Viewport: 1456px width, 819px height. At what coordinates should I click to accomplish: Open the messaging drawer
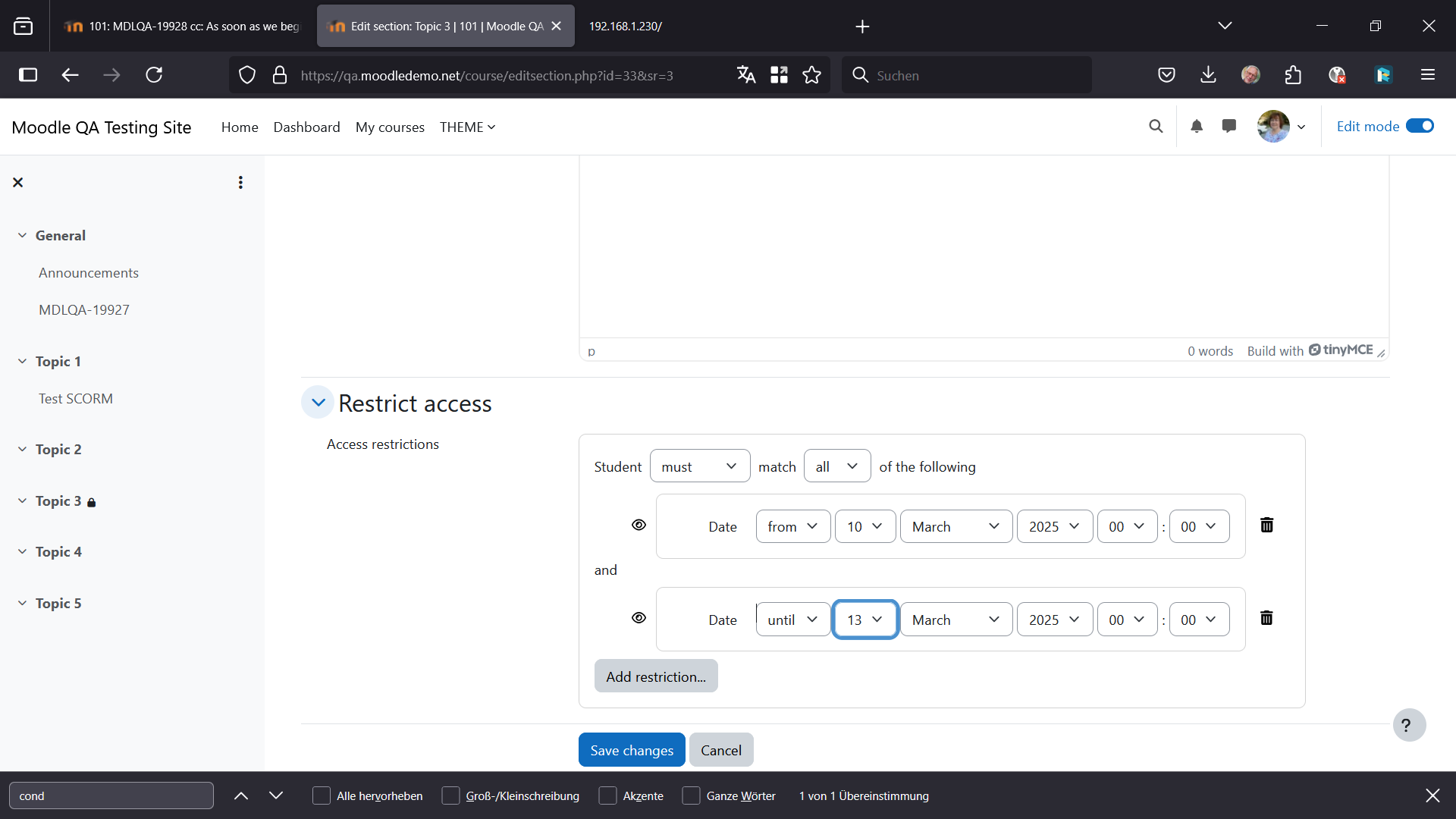1229,127
